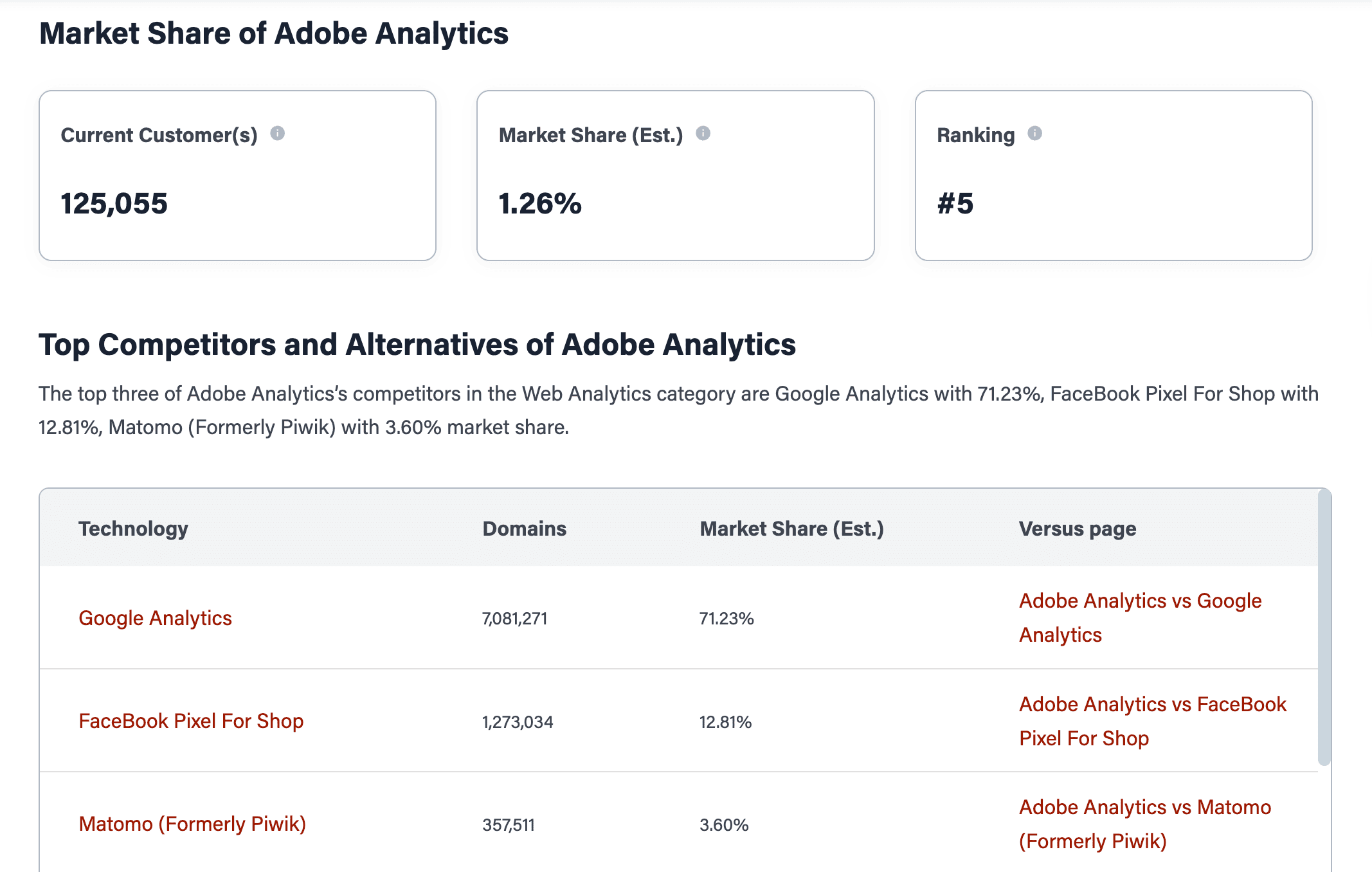
Task: Click the #5 ranking value
Action: click(x=955, y=204)
